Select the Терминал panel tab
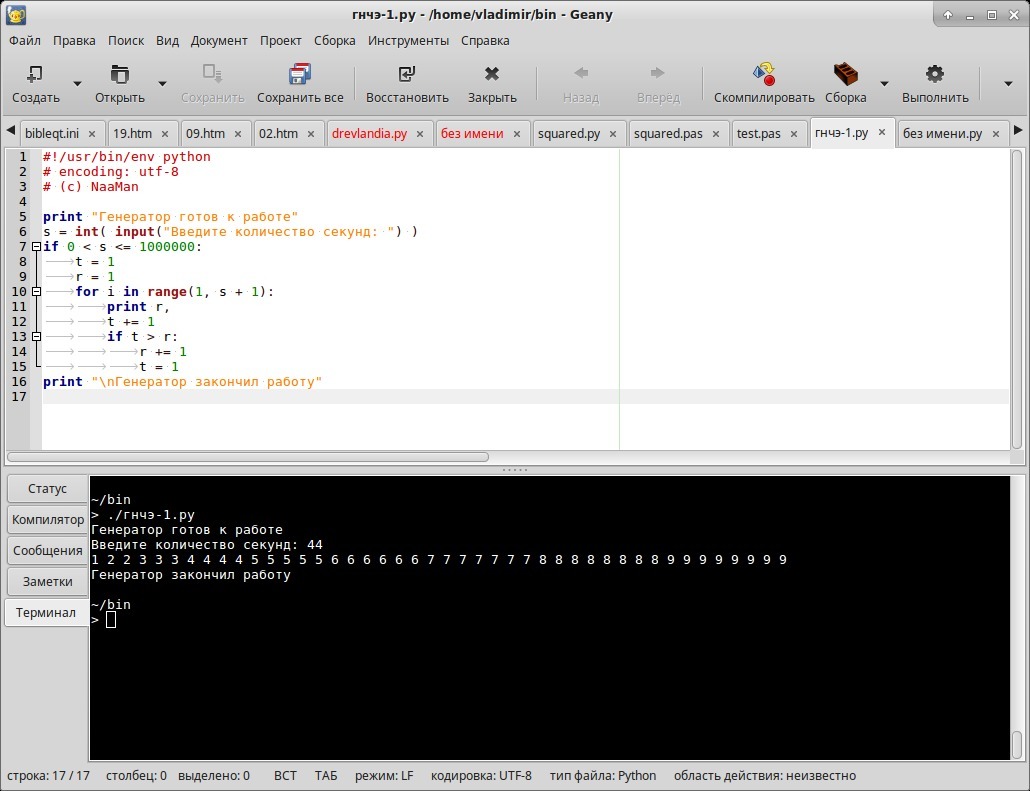1030x791 pixels. click(x=46, y=612)
